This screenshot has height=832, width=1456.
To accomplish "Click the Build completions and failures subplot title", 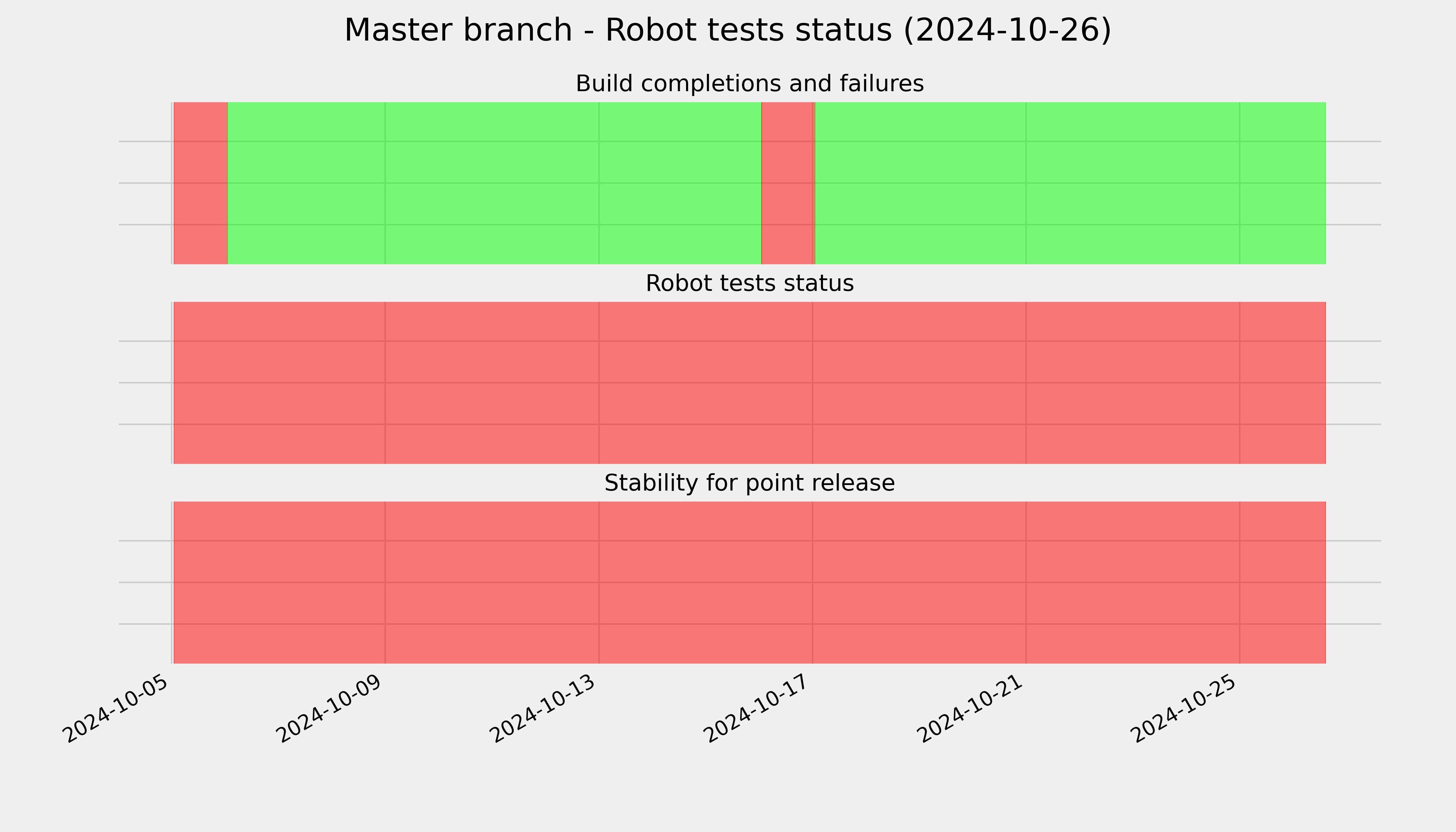I will [749, 84].
